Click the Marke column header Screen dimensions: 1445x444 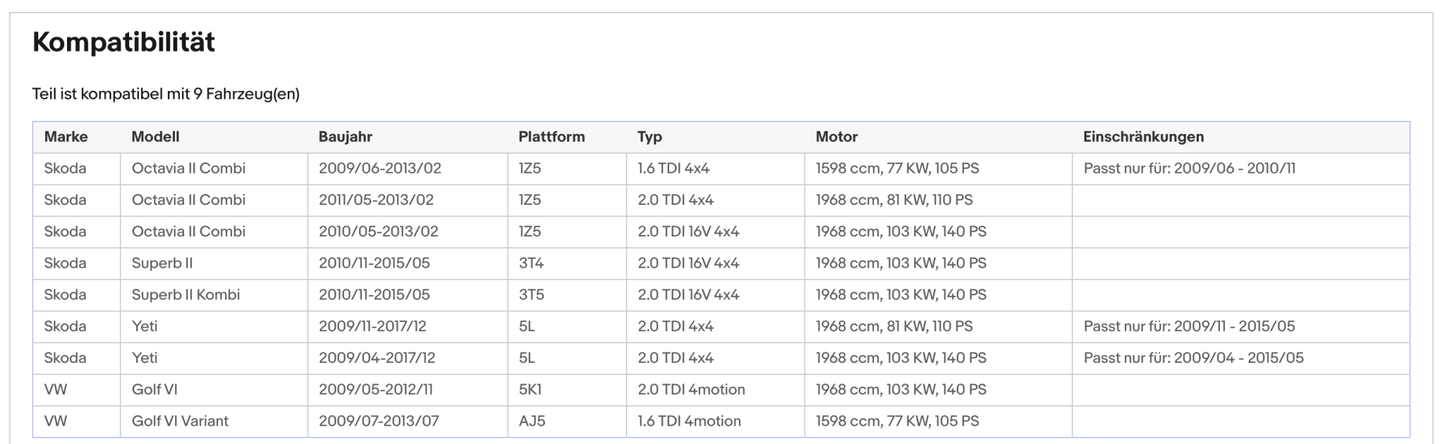tap(66, 137)
